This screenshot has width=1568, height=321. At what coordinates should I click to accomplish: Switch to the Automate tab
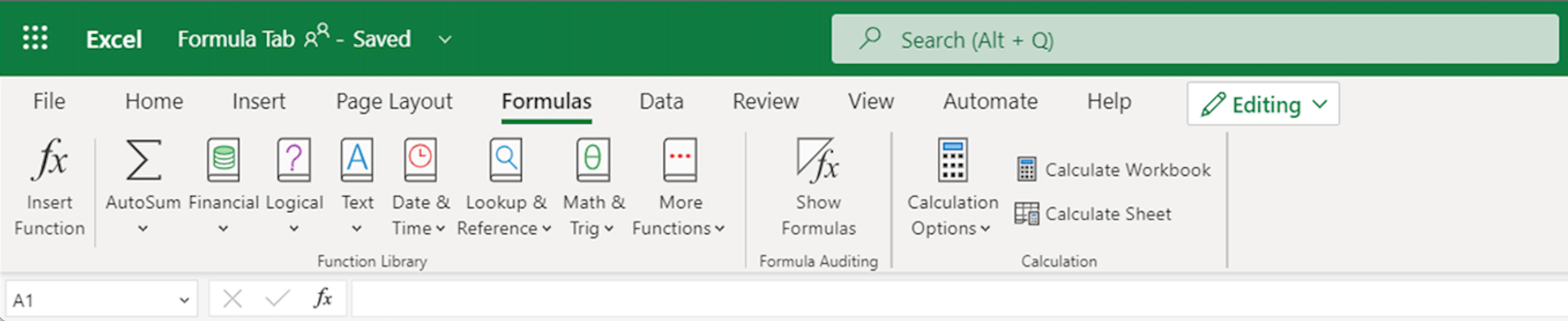pos(990,101)
